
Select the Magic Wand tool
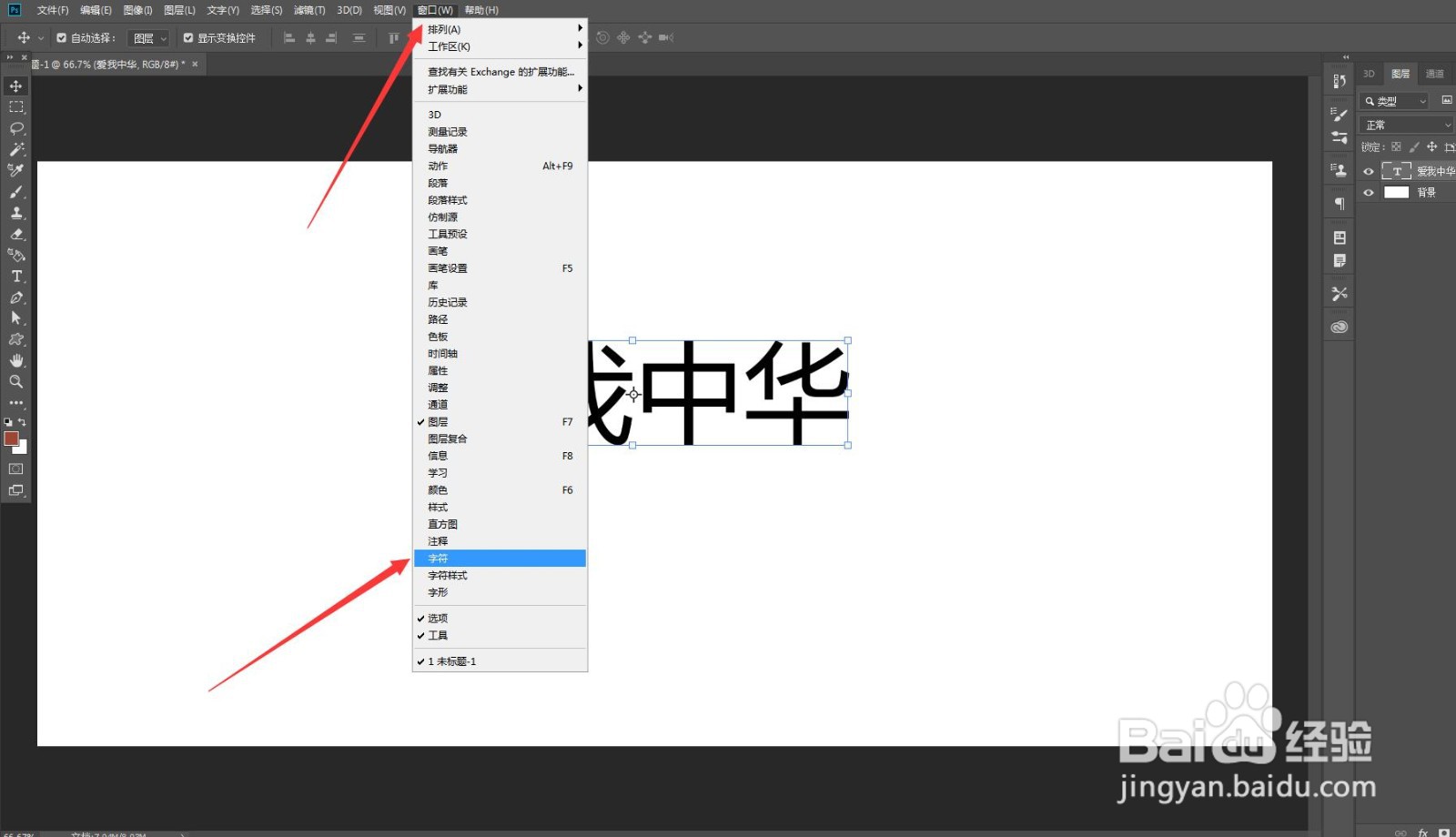[x=15, y=149]
